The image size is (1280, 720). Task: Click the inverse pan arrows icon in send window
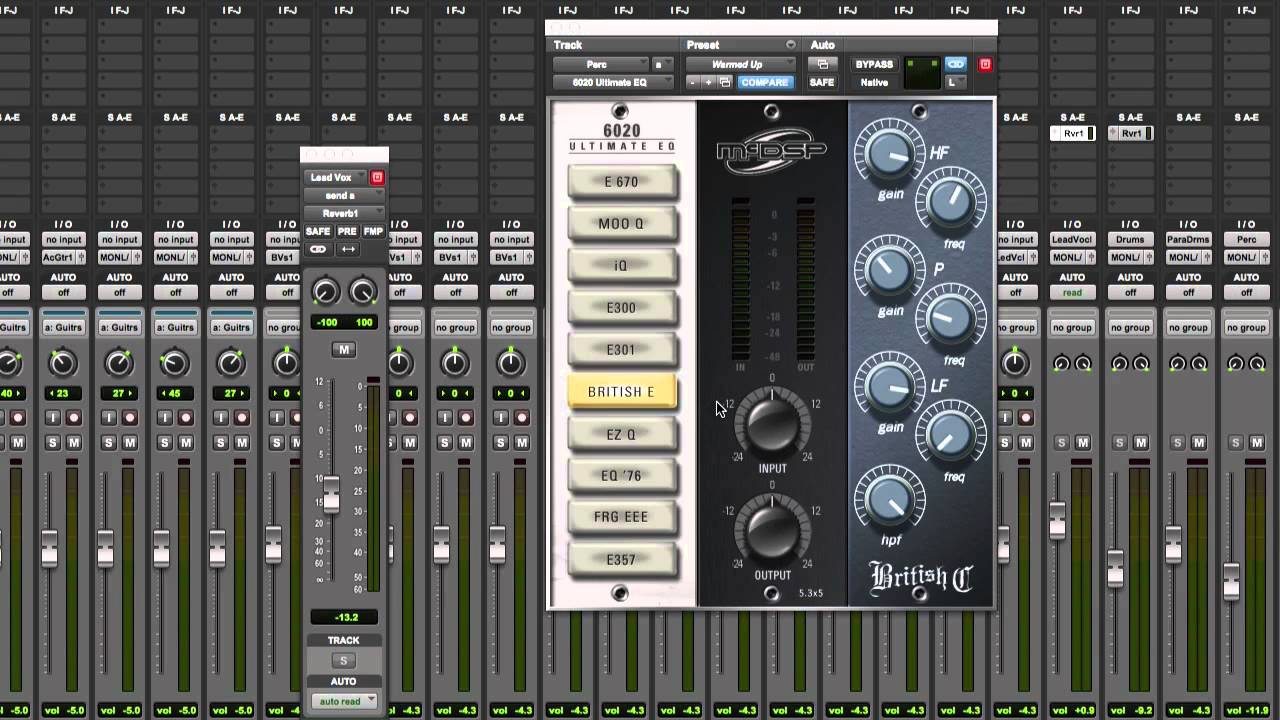pyautogui.click(x=348, y=249)
